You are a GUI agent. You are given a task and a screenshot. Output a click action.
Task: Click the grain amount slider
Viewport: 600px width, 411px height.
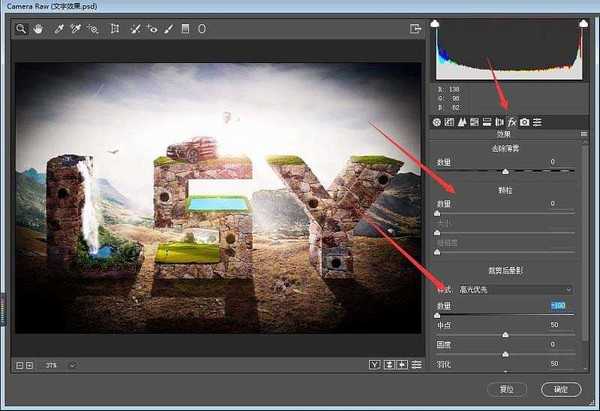click(x=505, y=212)
